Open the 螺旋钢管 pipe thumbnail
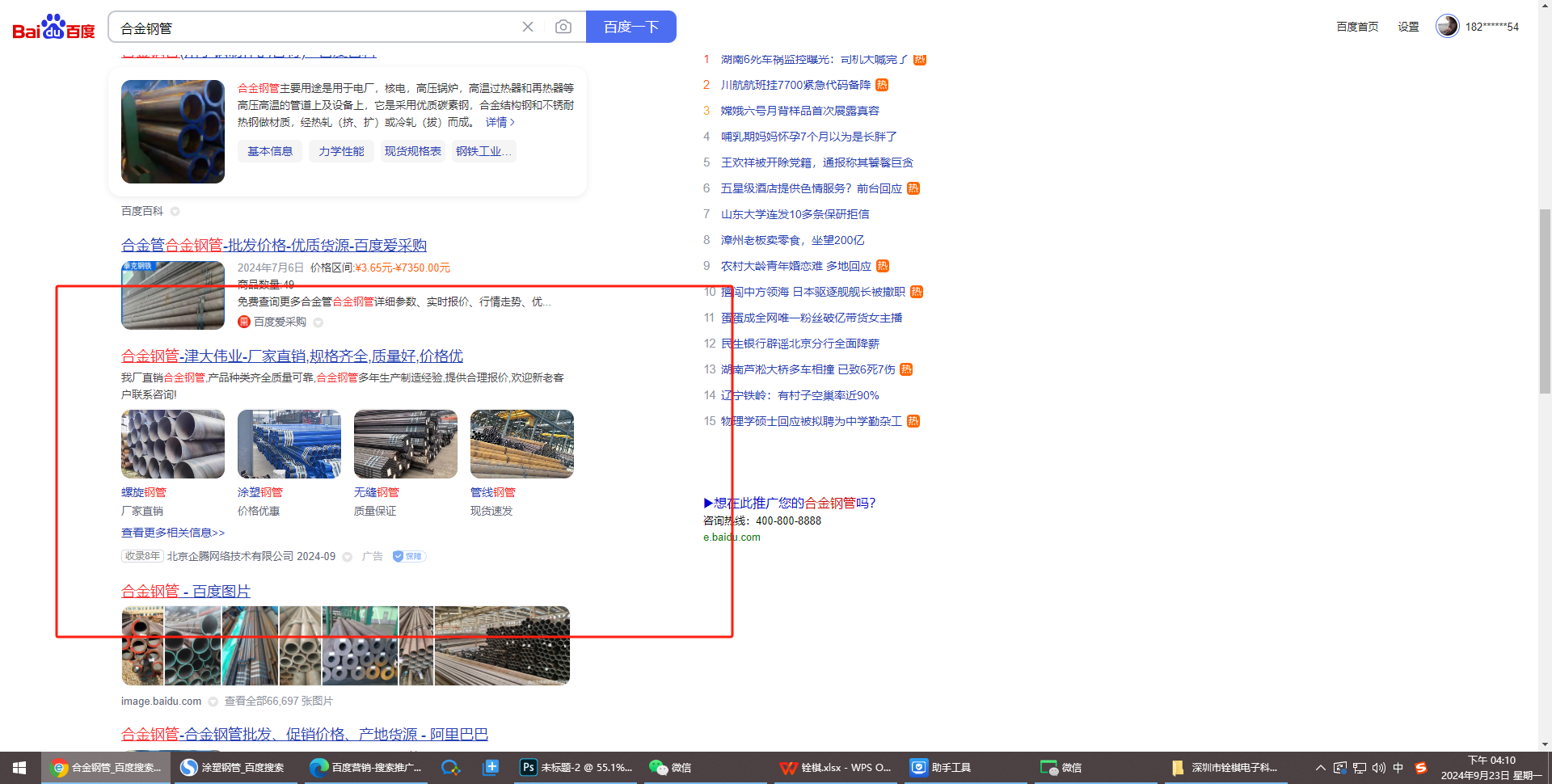The height and width of the screenshot is (784, 1552). click(173, 444)
